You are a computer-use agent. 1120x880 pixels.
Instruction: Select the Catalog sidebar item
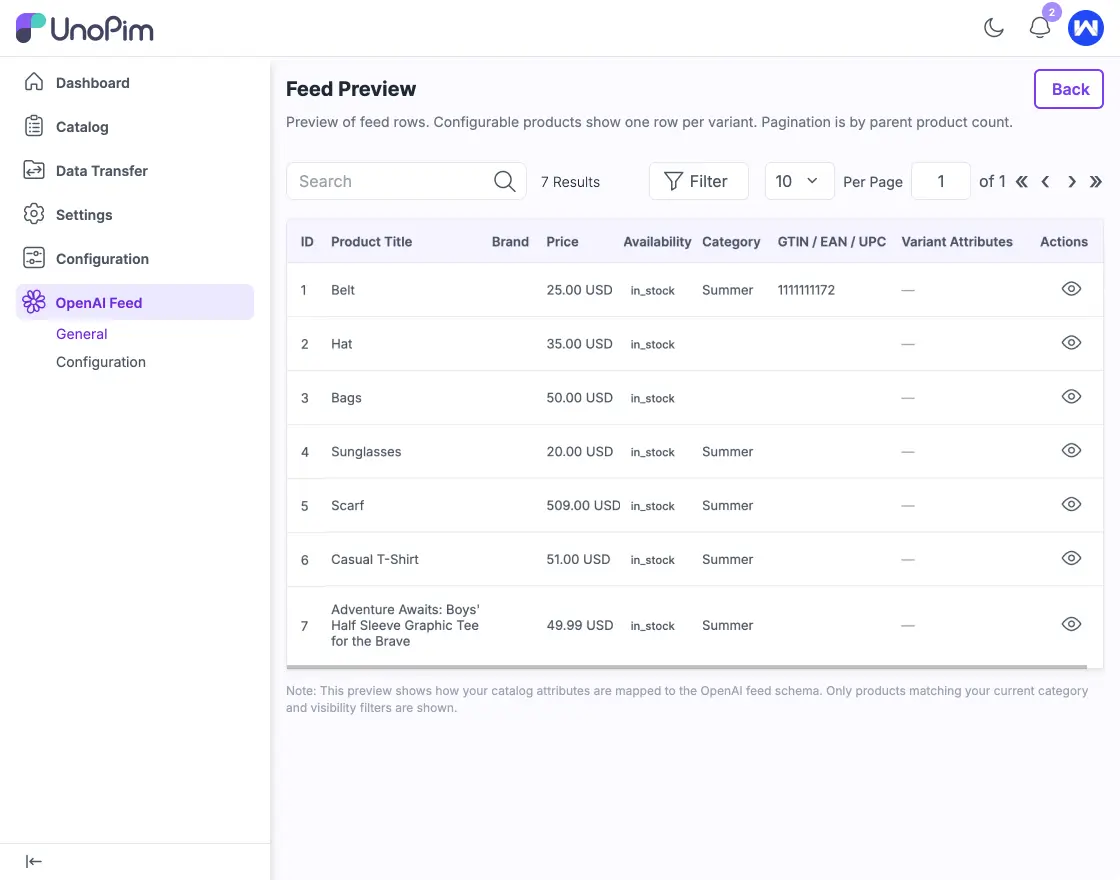click(x=81, y=126)
